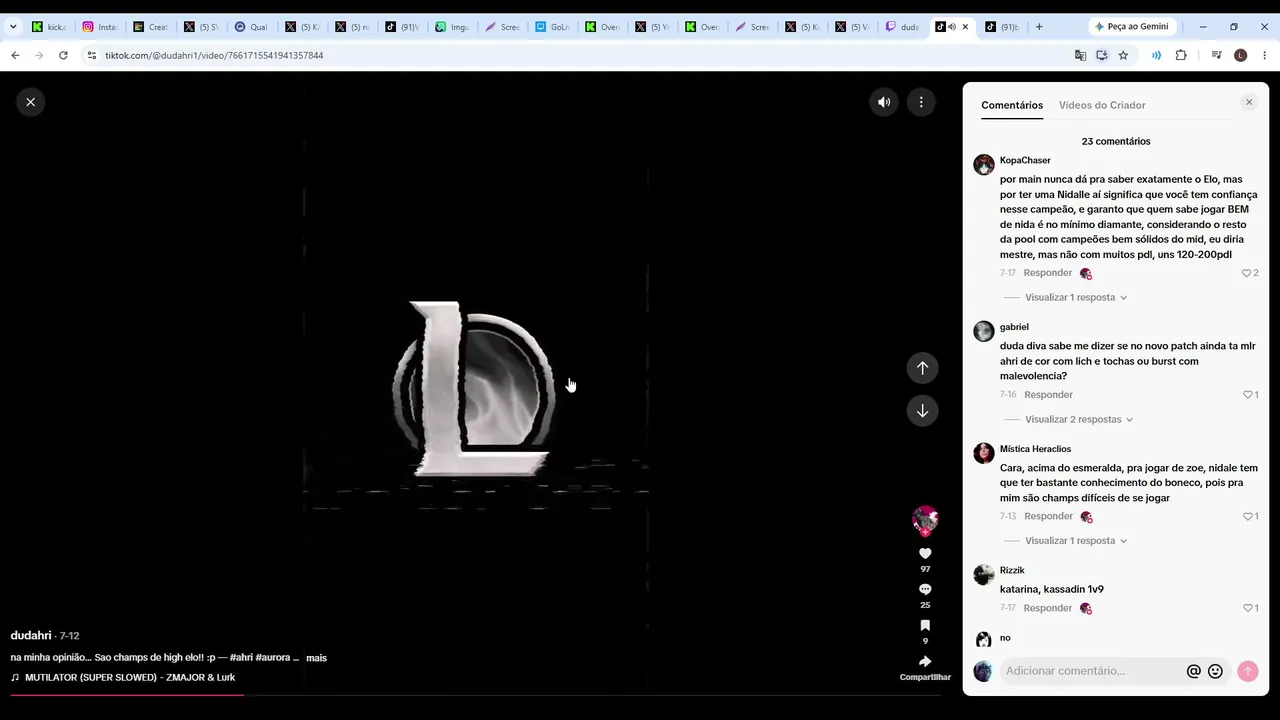
Task: Click the 'Peça ao Gemini' button
Action: point(1130,27)
